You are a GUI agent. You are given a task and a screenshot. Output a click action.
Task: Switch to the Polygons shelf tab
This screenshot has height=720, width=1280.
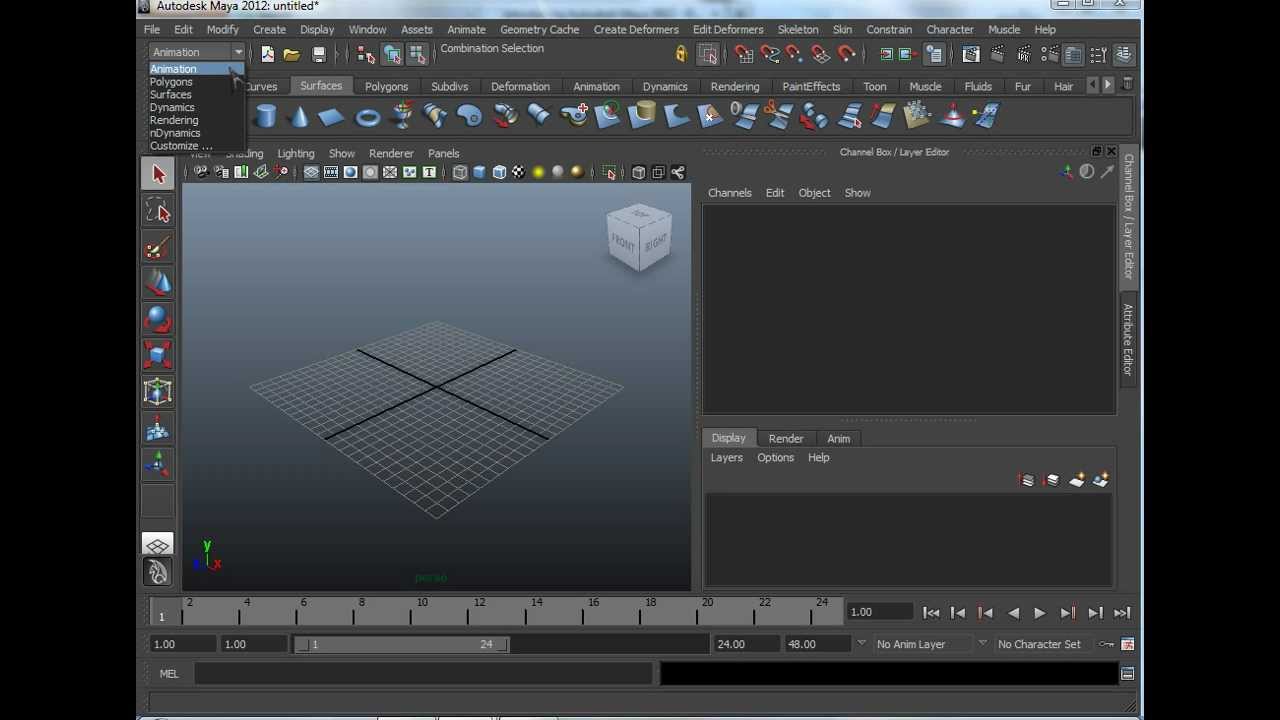[x=386, y=87]
